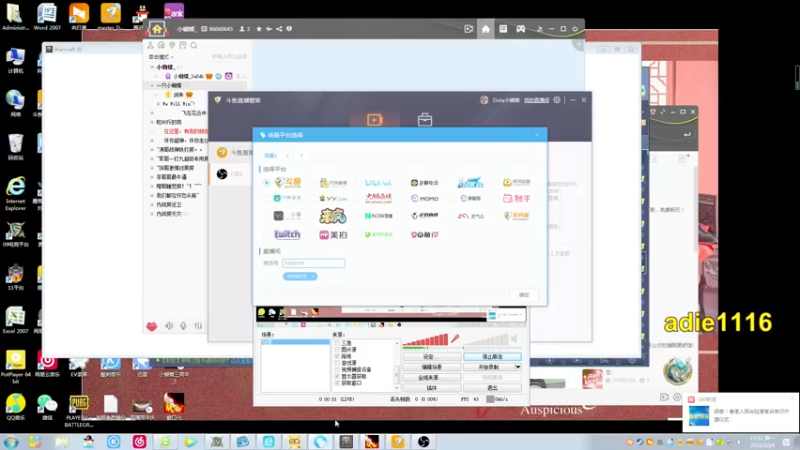
Task: Select 斗鱼直播 entry in Douyu manager sidebar
Action: click(x=232, y=153)
